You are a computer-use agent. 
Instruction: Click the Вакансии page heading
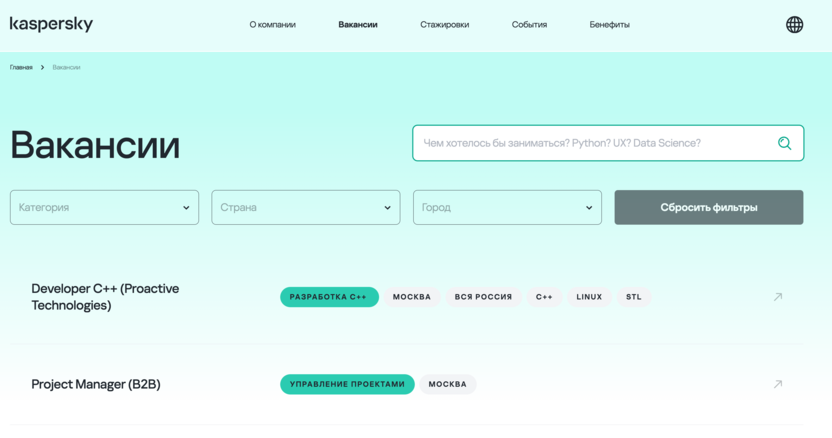point(96,144)
